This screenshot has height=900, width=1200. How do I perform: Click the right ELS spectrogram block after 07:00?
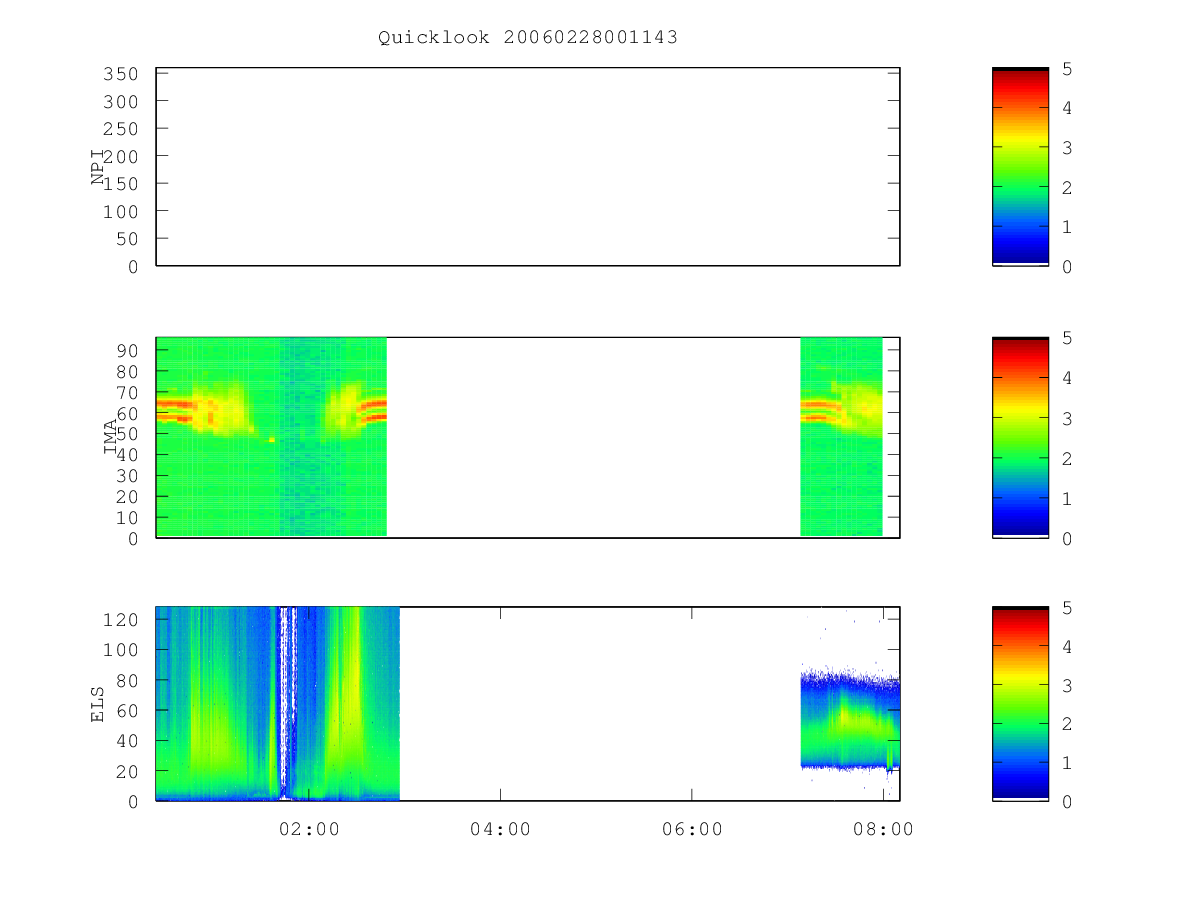(x=850, y=720)
